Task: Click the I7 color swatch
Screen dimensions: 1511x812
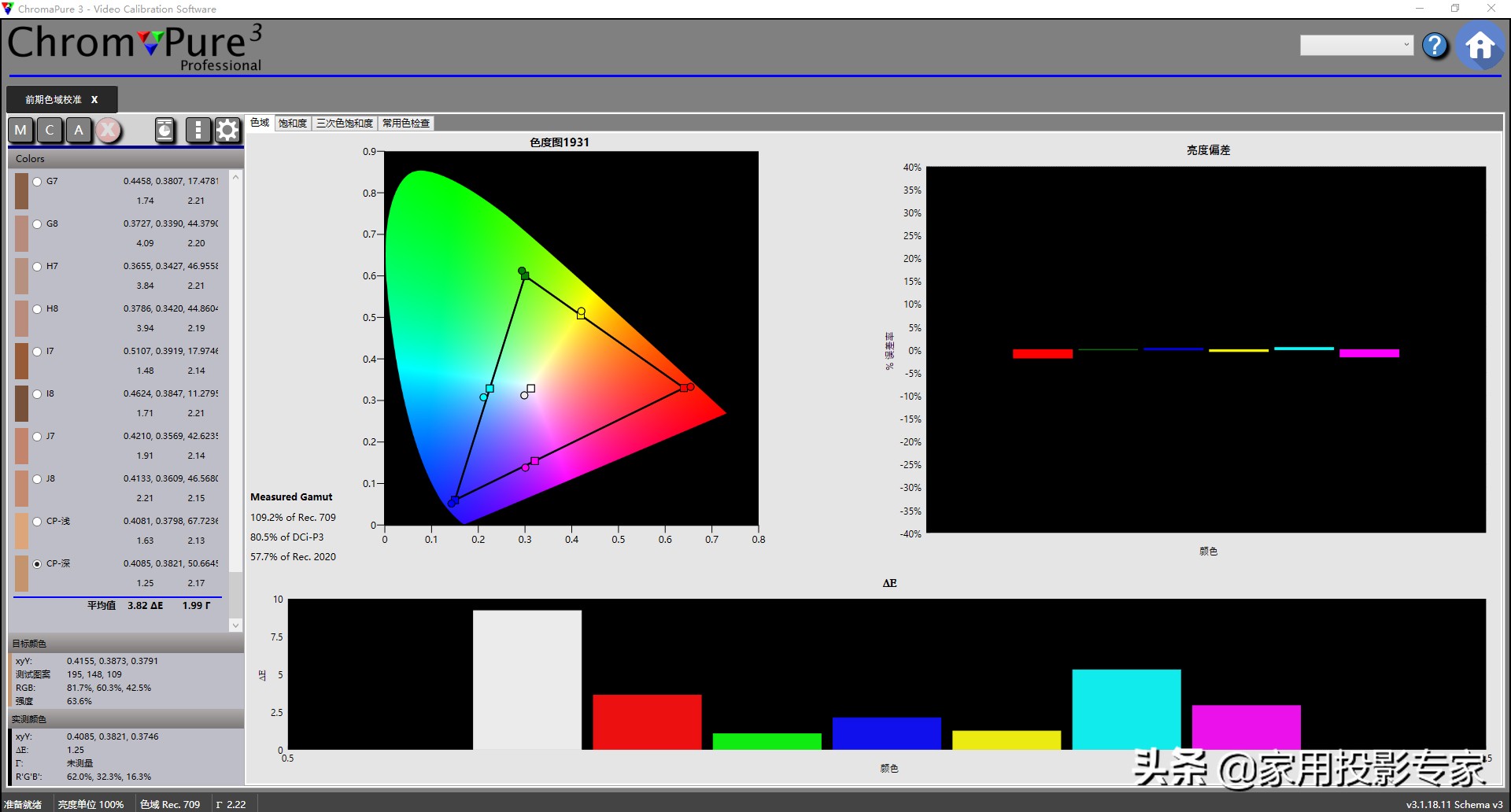Action: coord(21,361)
